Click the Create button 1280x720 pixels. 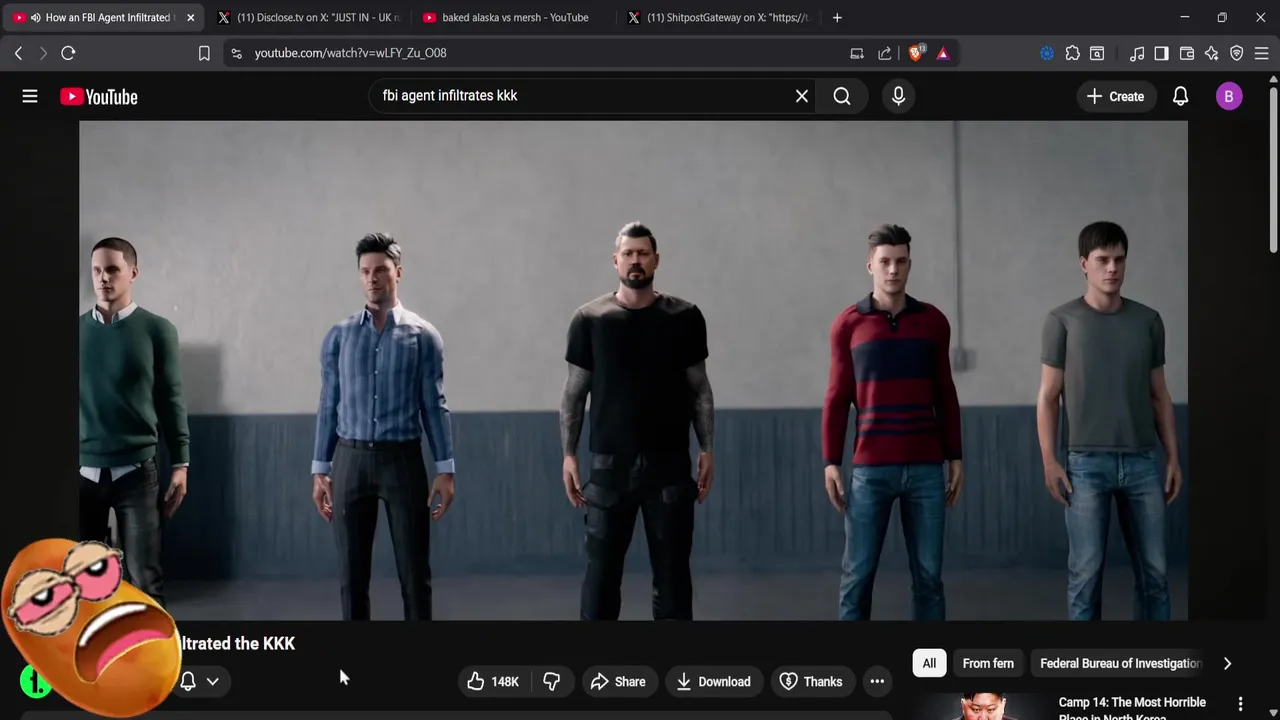(x=1115, y=96)
